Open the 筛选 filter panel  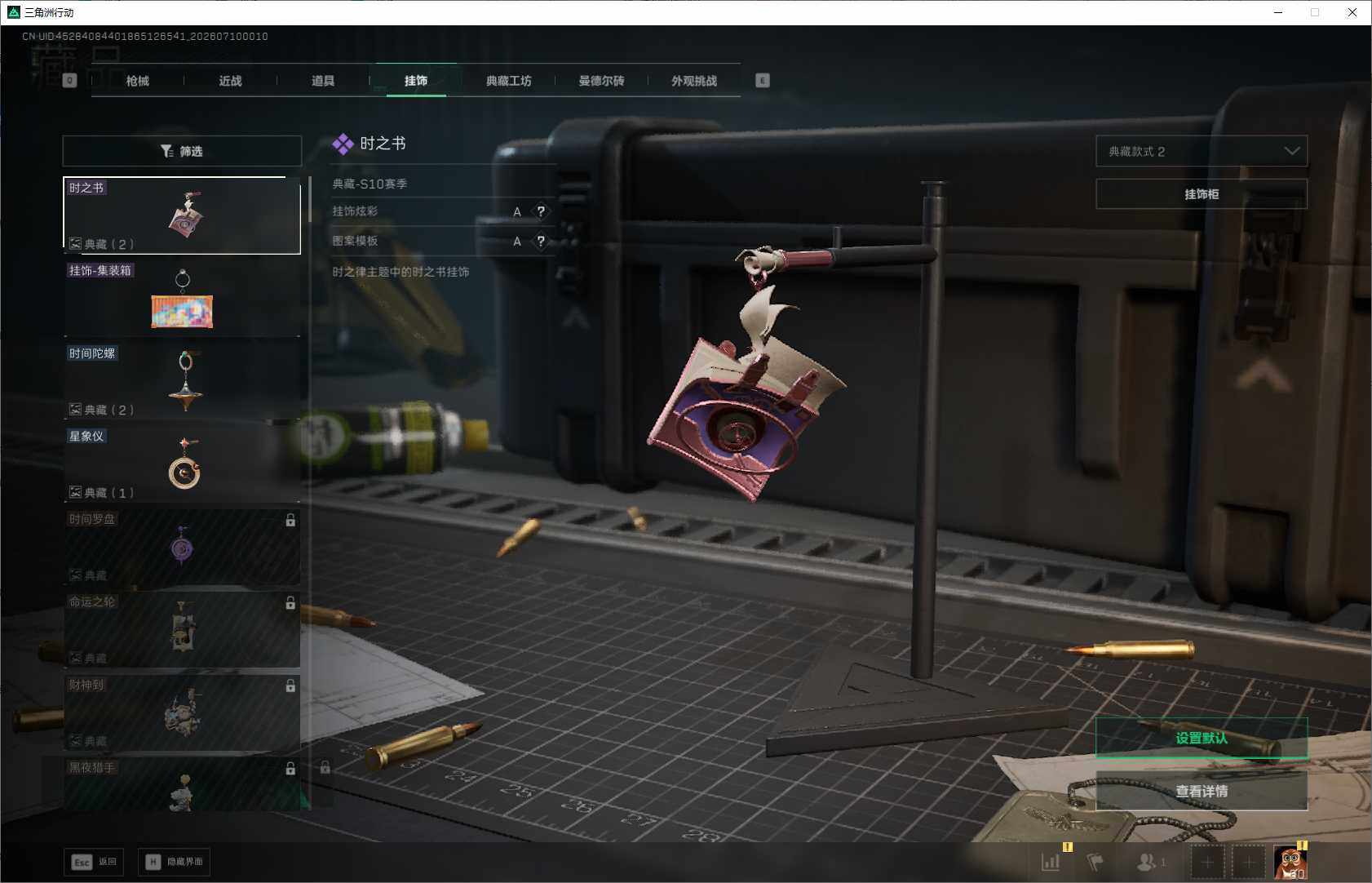(182, 151)
